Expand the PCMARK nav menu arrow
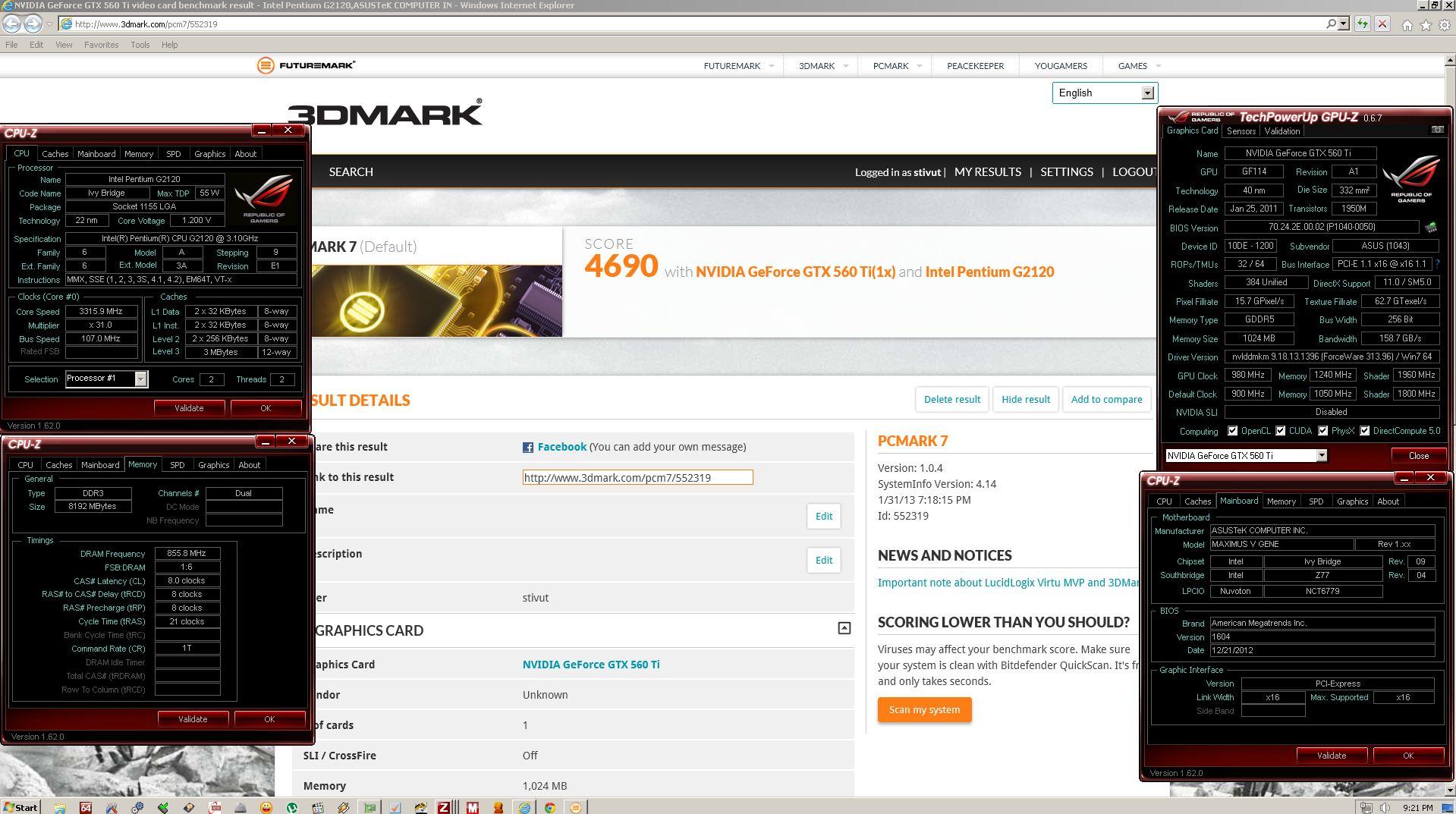1456x814 pixels. click(x=920, y=66)
